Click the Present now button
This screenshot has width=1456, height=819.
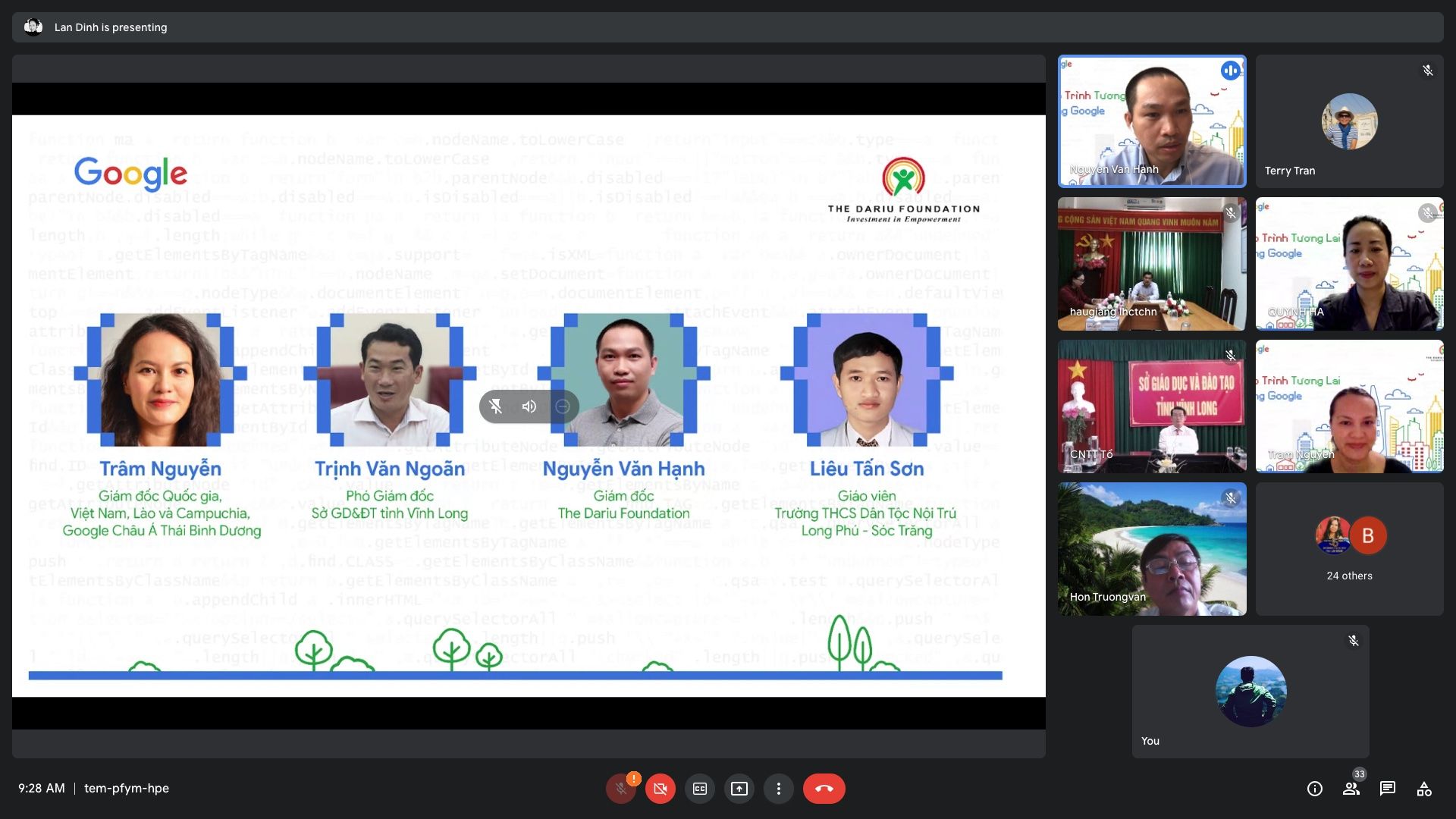pos(739,789)
